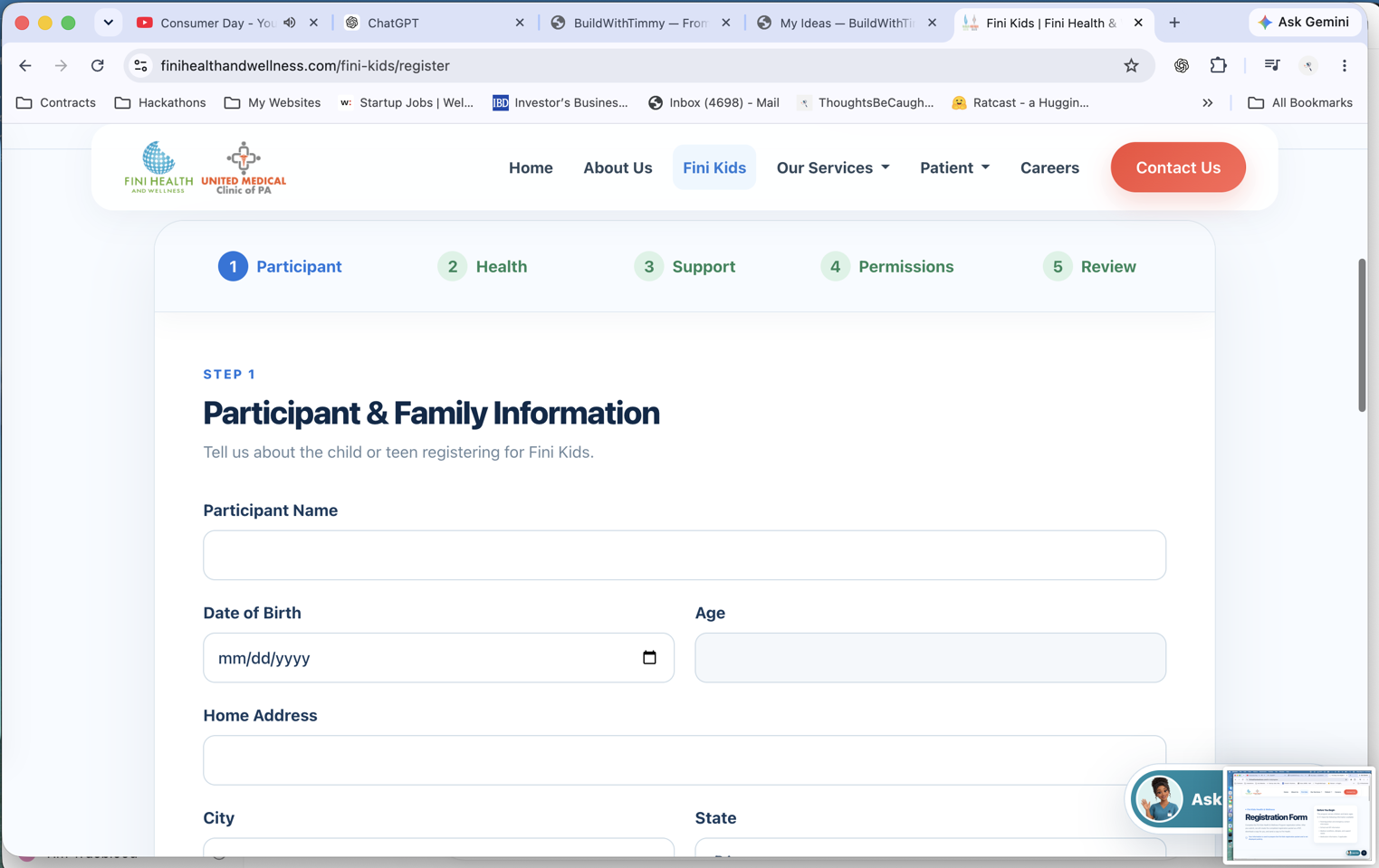Show hidden bookmarks with the double-chevron
Screen dimensions: 1379x868
click(x=1207, y=102)
